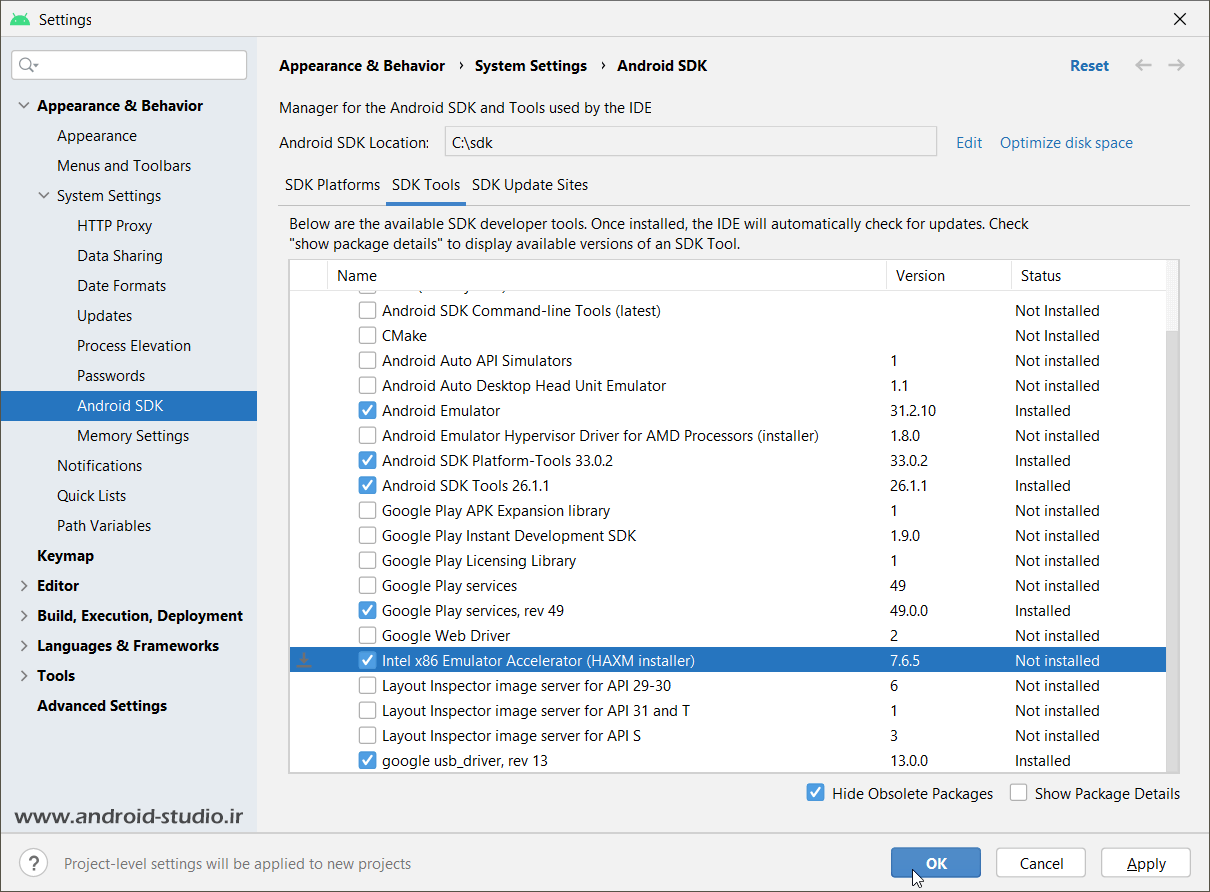
Task: Open the HTTP Proxy settings page
Action: coord(114,226)
